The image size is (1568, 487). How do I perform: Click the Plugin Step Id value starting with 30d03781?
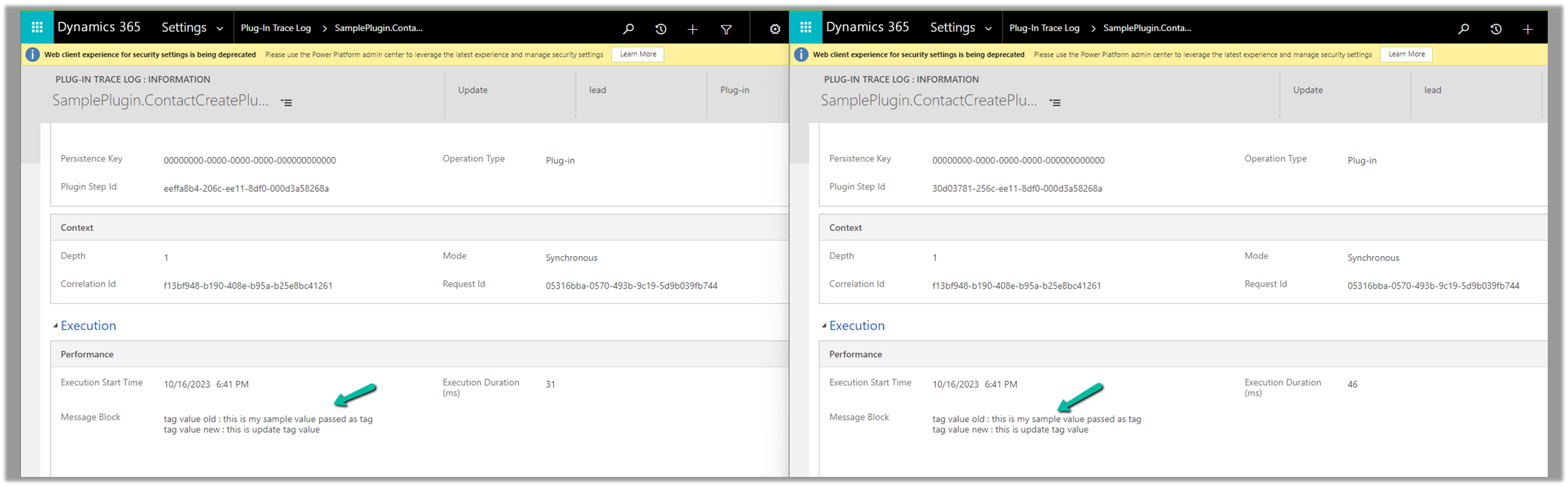coord(1017,189)
